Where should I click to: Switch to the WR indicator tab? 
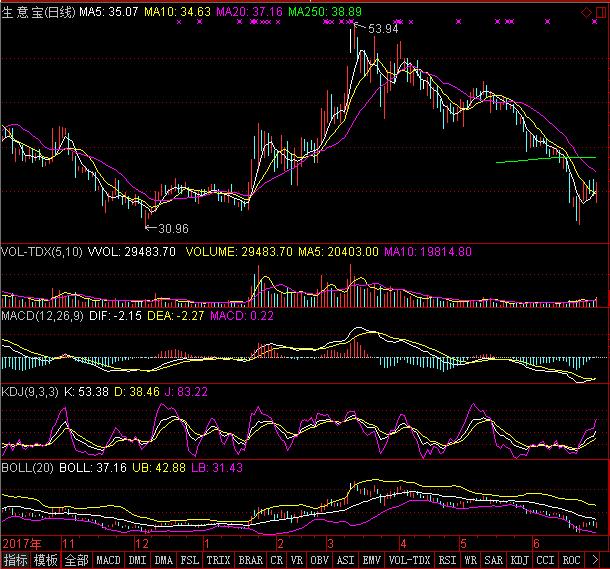(x=470, y=560)
